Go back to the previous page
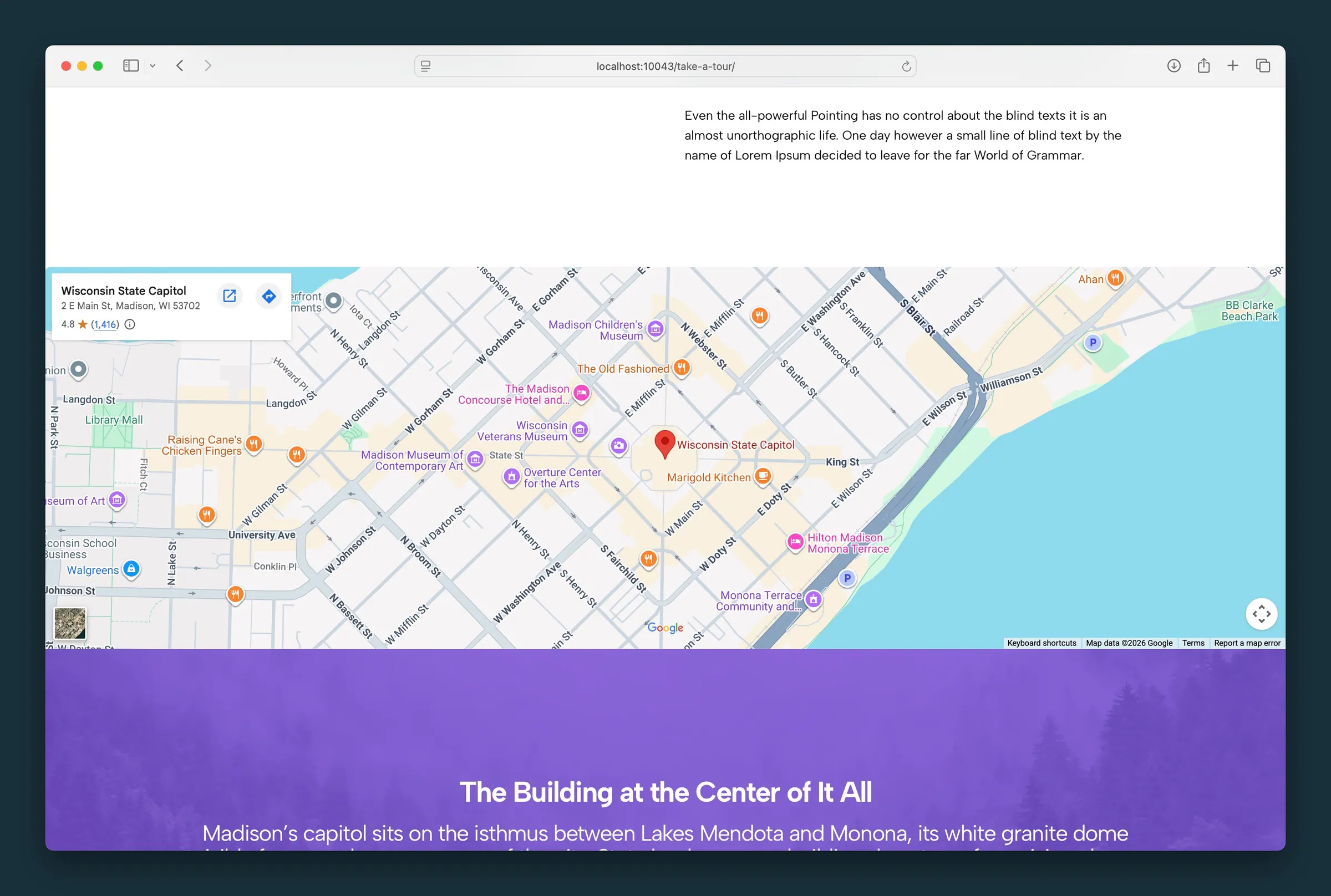1331x896 pixels. 180,66
